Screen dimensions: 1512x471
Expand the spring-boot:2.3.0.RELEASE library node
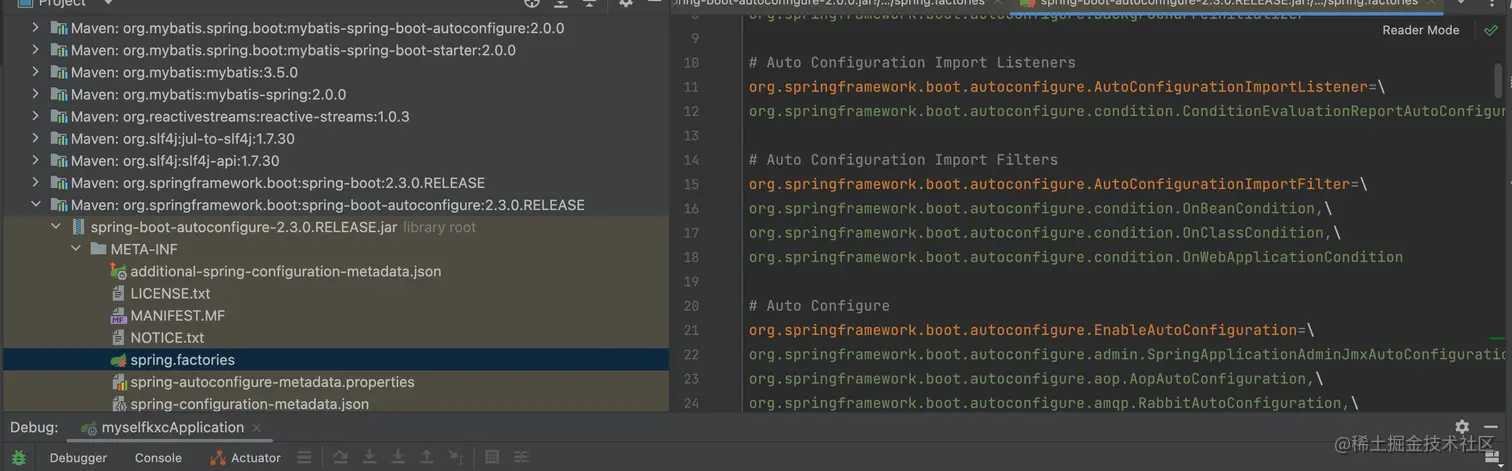point(35,183)
